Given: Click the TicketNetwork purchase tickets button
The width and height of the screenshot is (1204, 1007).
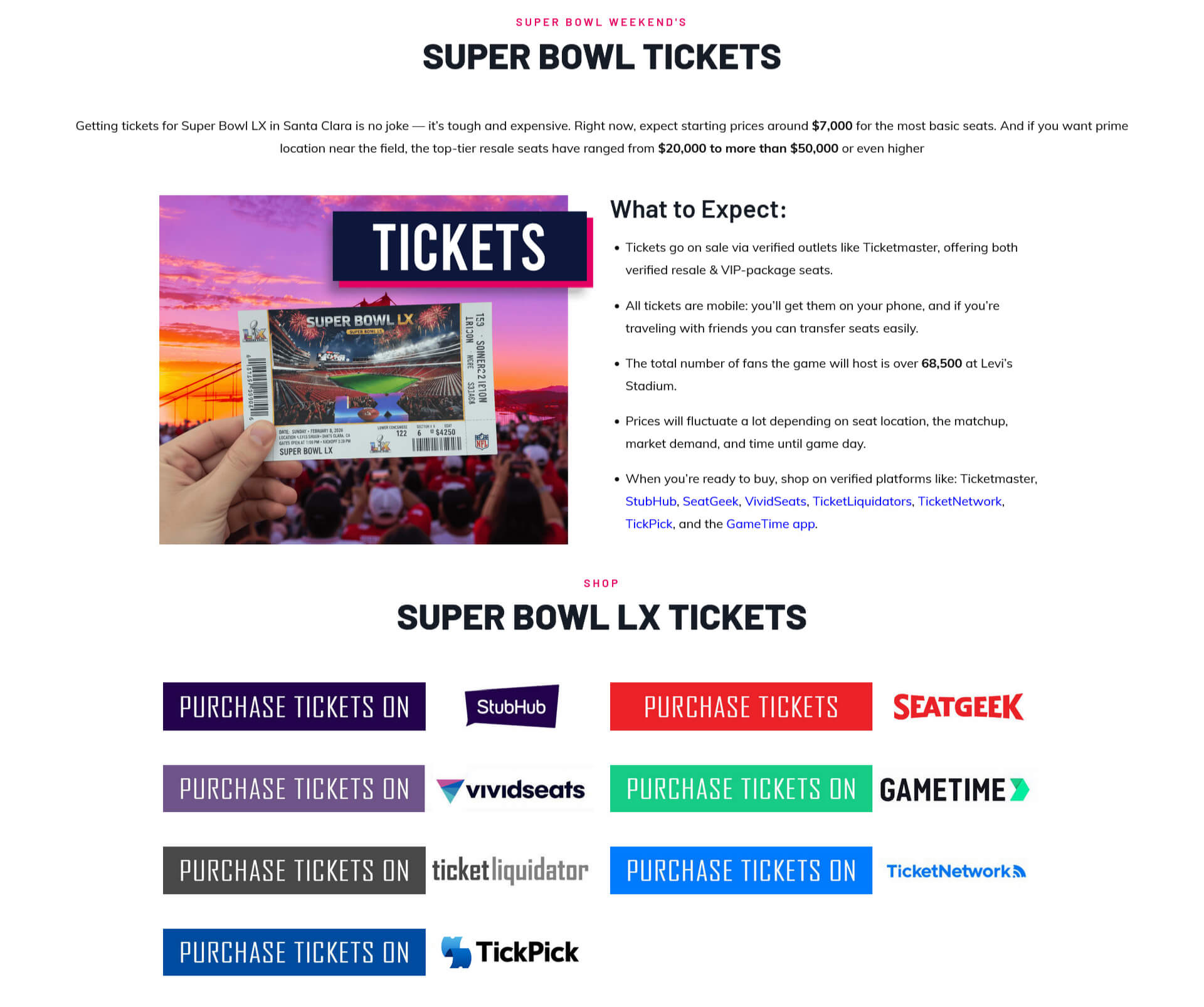Looking at the screenshot, I should pyautogui.click(x=741, y=870).
